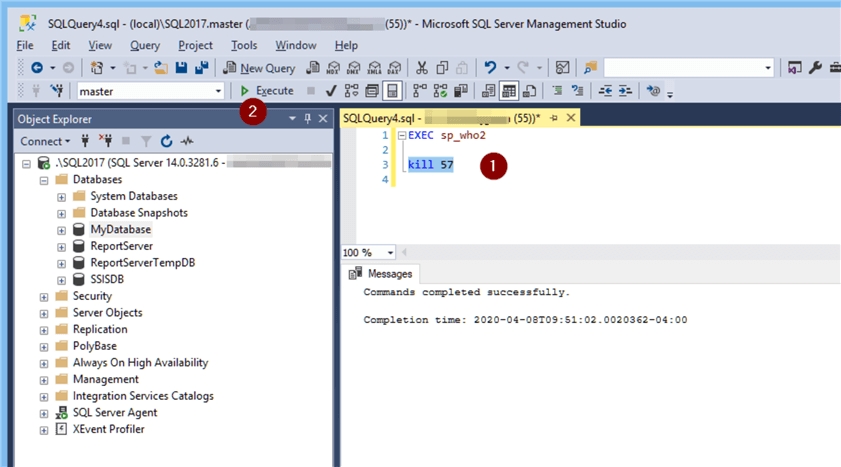Click the Parse checkmark icon
Viewport: 841px width, 467px height.
[x=331, y=91]
